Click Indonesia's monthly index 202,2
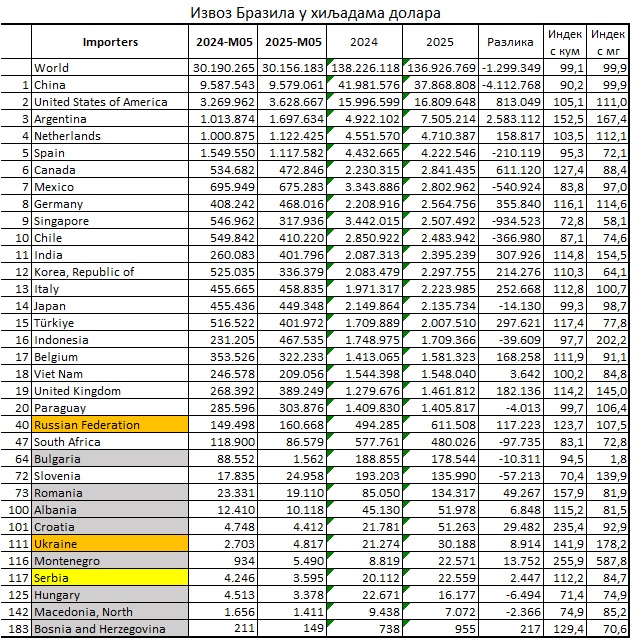 click(x=608, y=340)
